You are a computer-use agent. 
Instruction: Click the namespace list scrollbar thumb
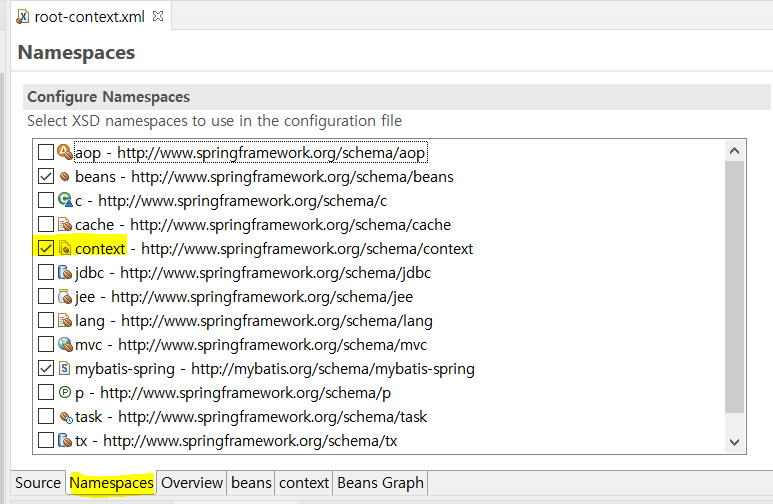point(735,287)
